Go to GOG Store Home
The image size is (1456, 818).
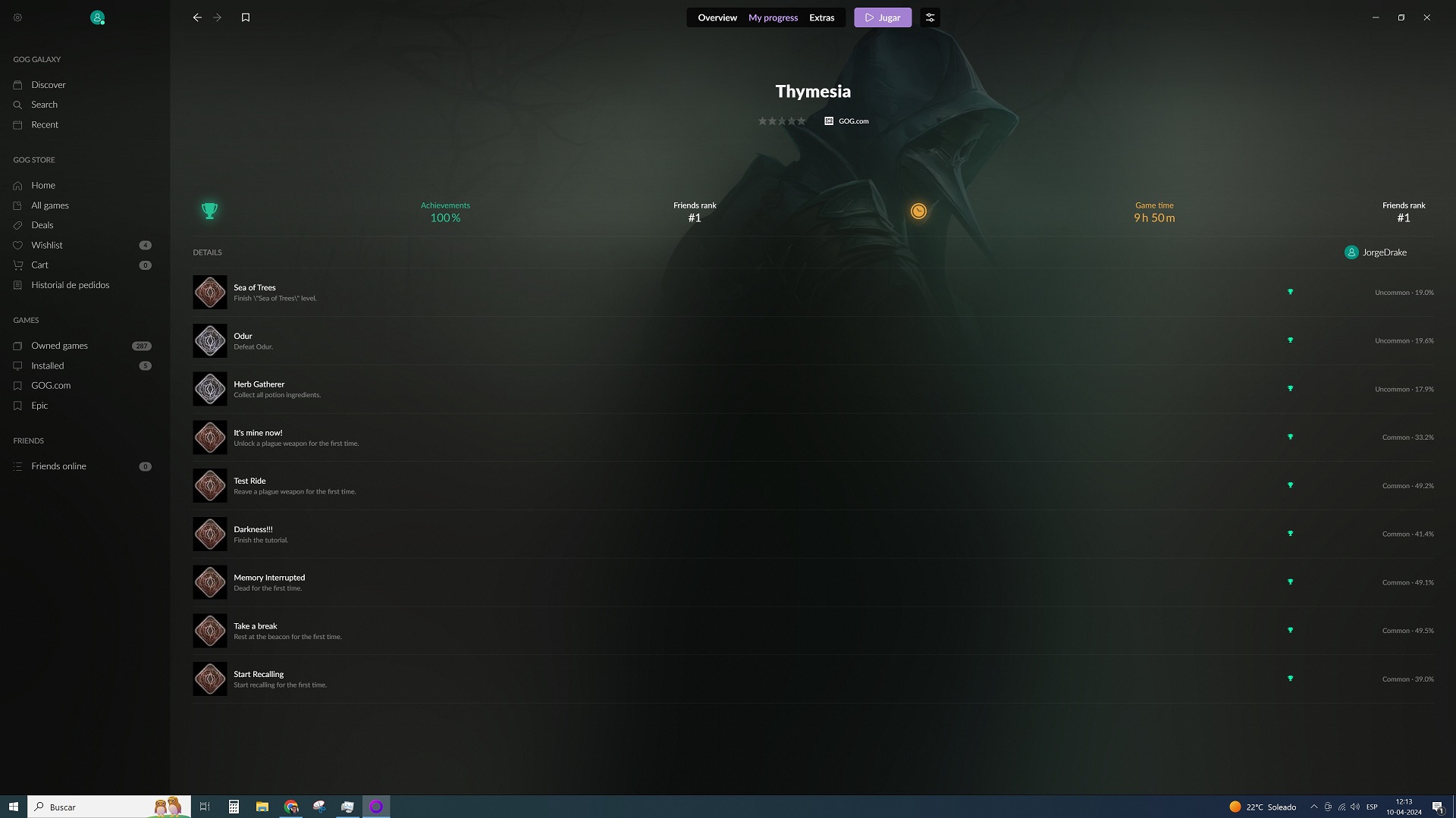coord(43,185)
